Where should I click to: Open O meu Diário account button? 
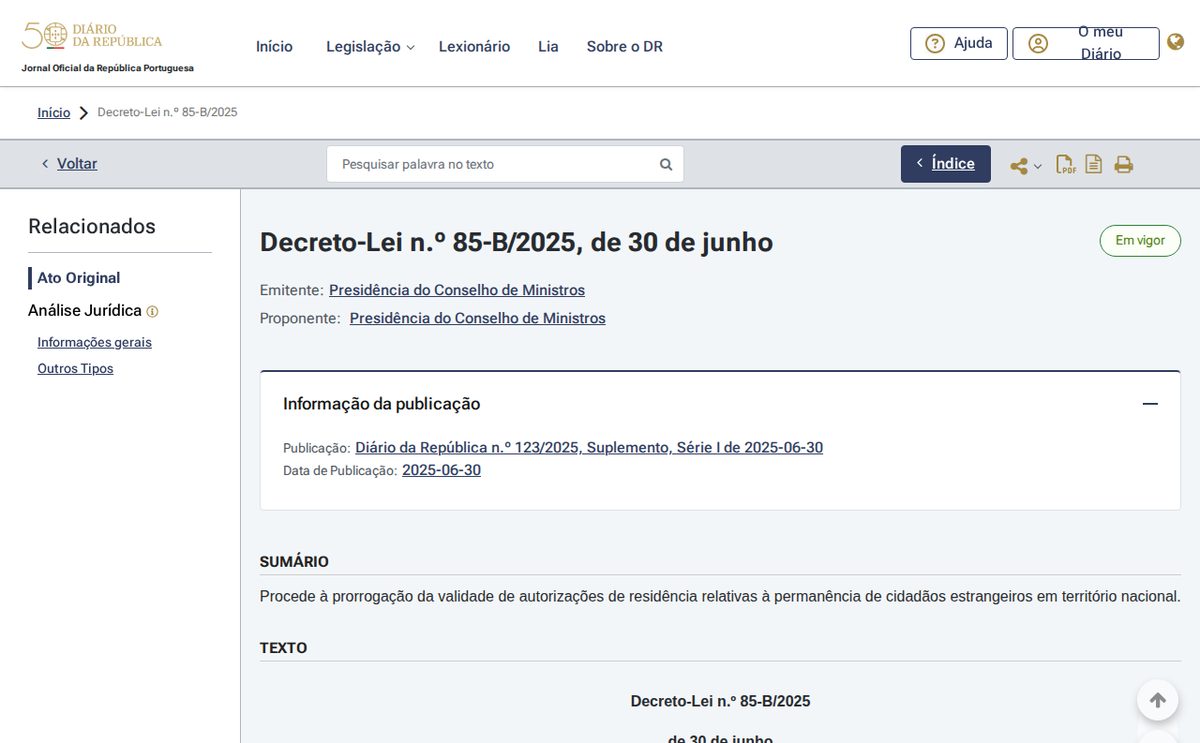tap(1086, 43)
